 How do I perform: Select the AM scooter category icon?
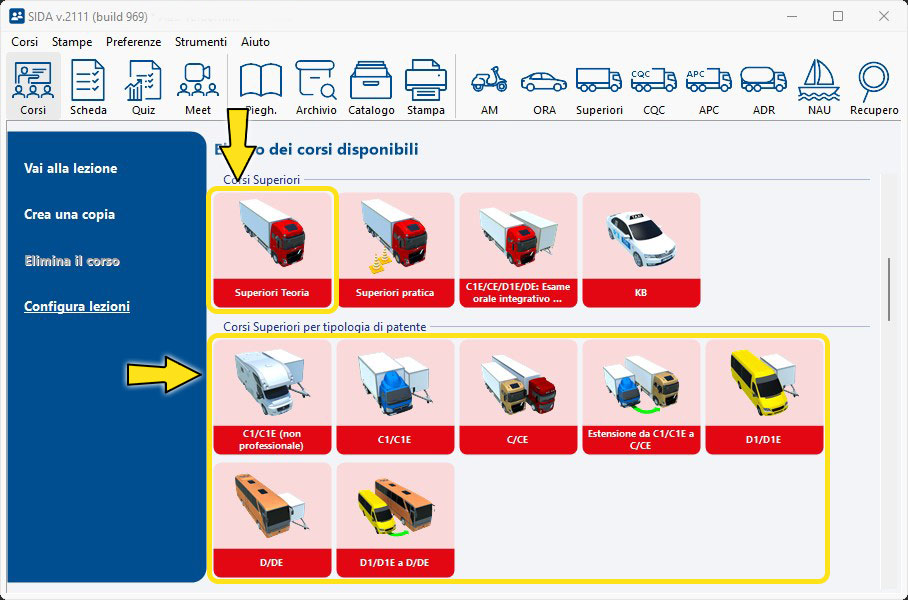point(489,87)
